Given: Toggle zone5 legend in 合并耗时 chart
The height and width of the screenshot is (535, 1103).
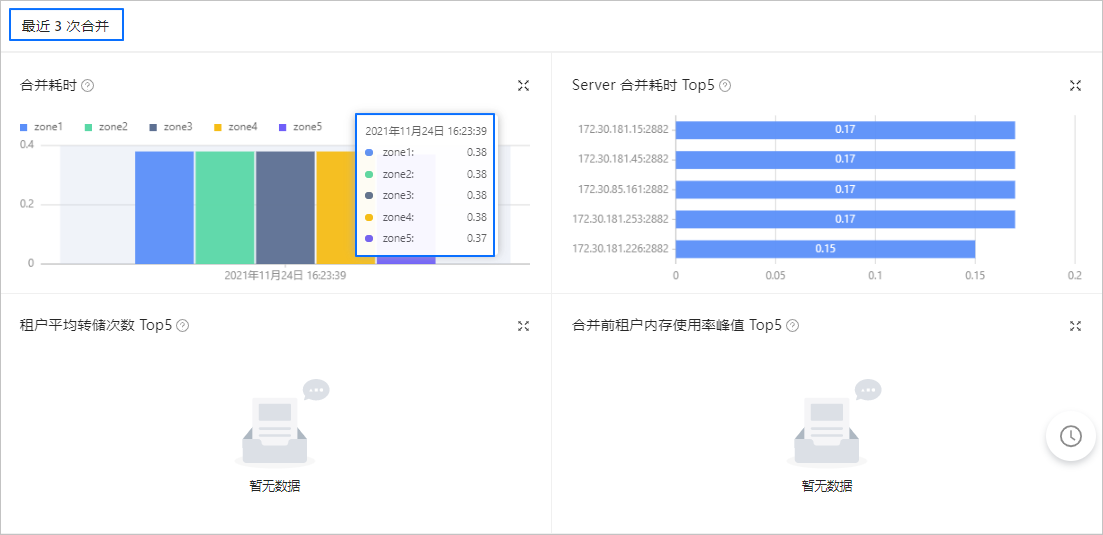Looking at the screenshot, I should 300,127.
